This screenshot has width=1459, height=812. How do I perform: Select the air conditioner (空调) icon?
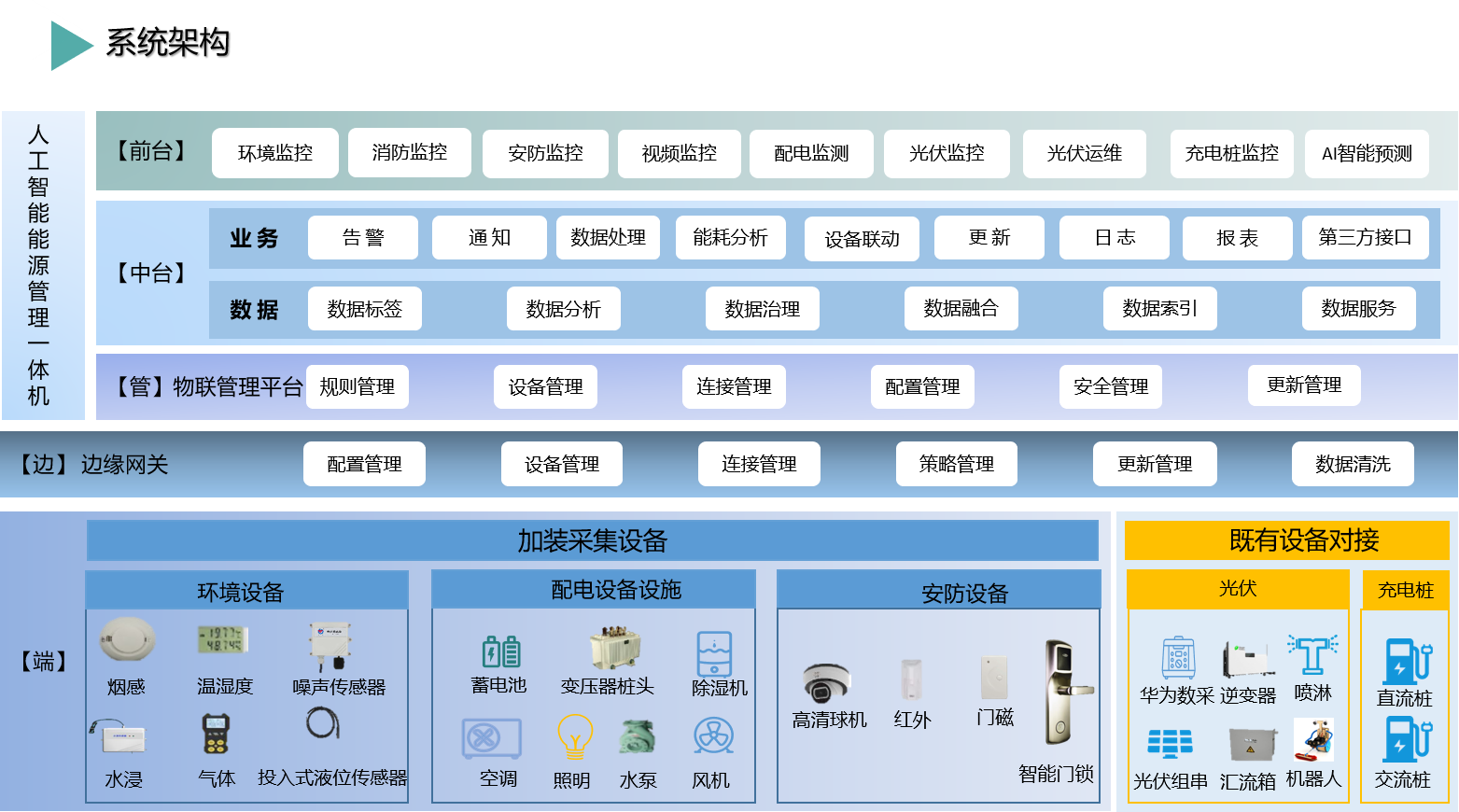click(x=491, y=739)
